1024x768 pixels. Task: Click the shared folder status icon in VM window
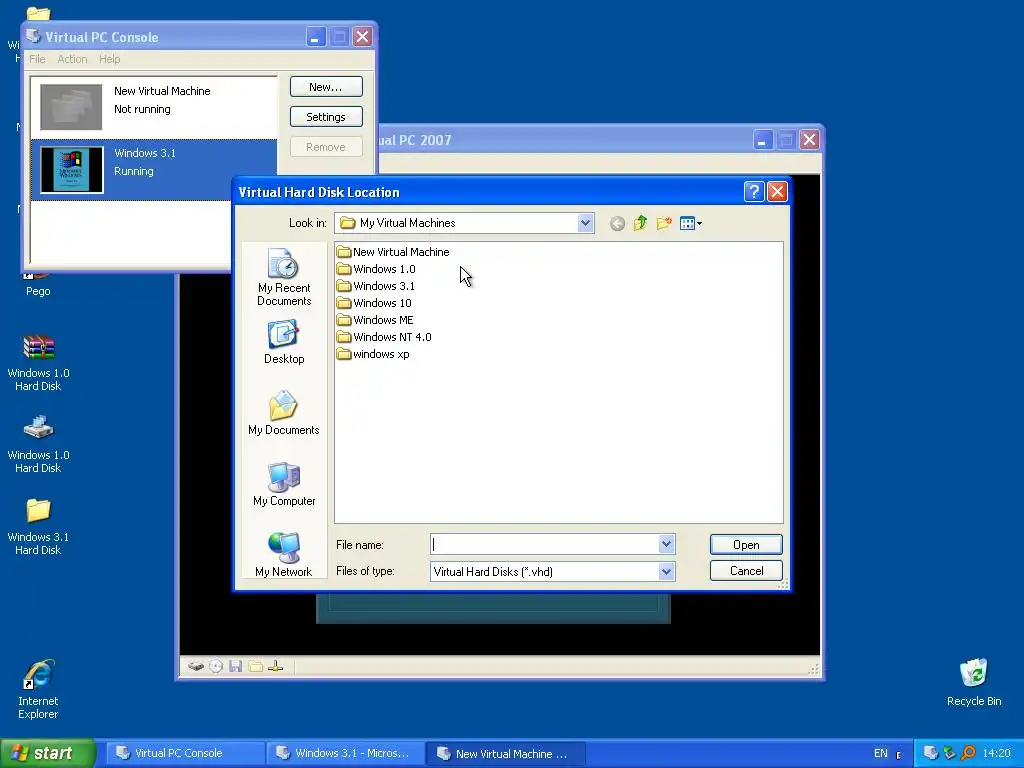(255, 666)
